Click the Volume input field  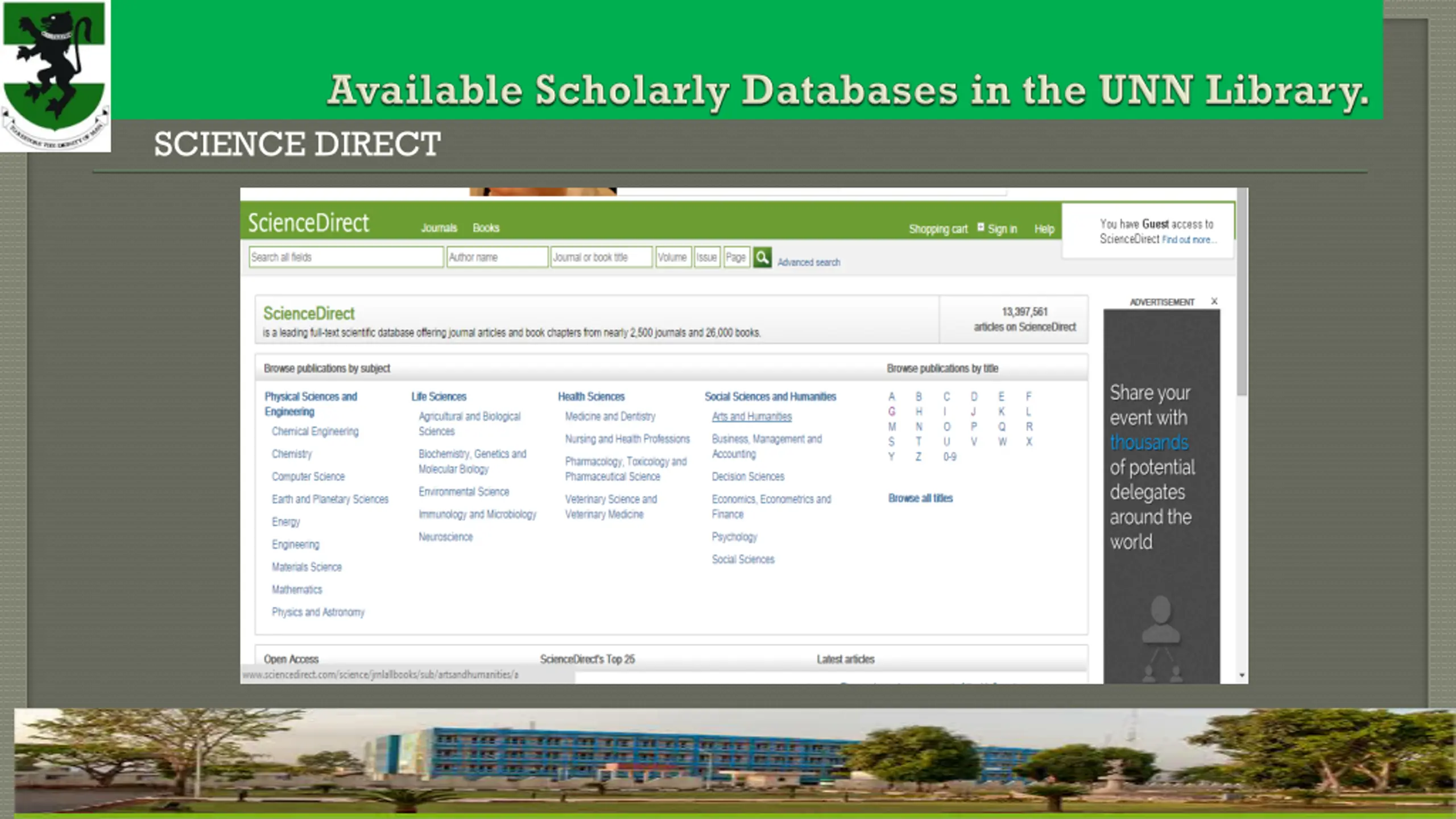tap(673, 257)
